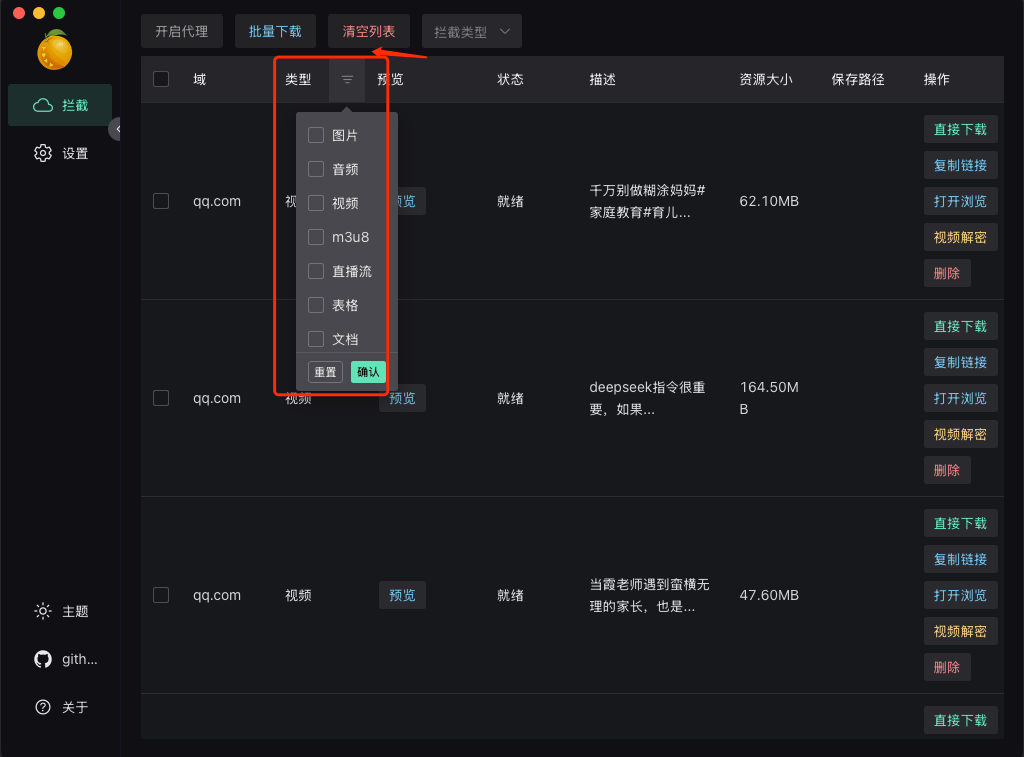Click 确认 in the filter popup
1024x757 pixels.
pyautogui.click(x=368, y=372)
